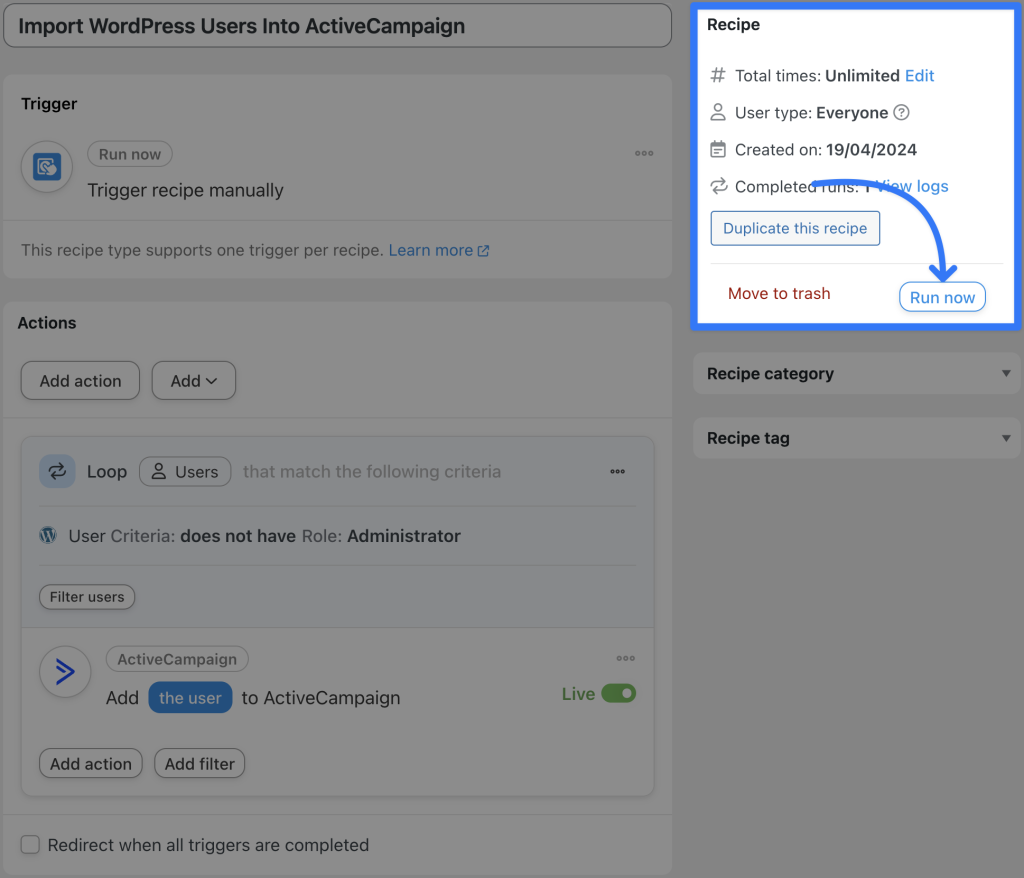This screenshot has height=878, width=1024.
Task: Click the ActiveCampaign action icon
Action: (64, 672)
